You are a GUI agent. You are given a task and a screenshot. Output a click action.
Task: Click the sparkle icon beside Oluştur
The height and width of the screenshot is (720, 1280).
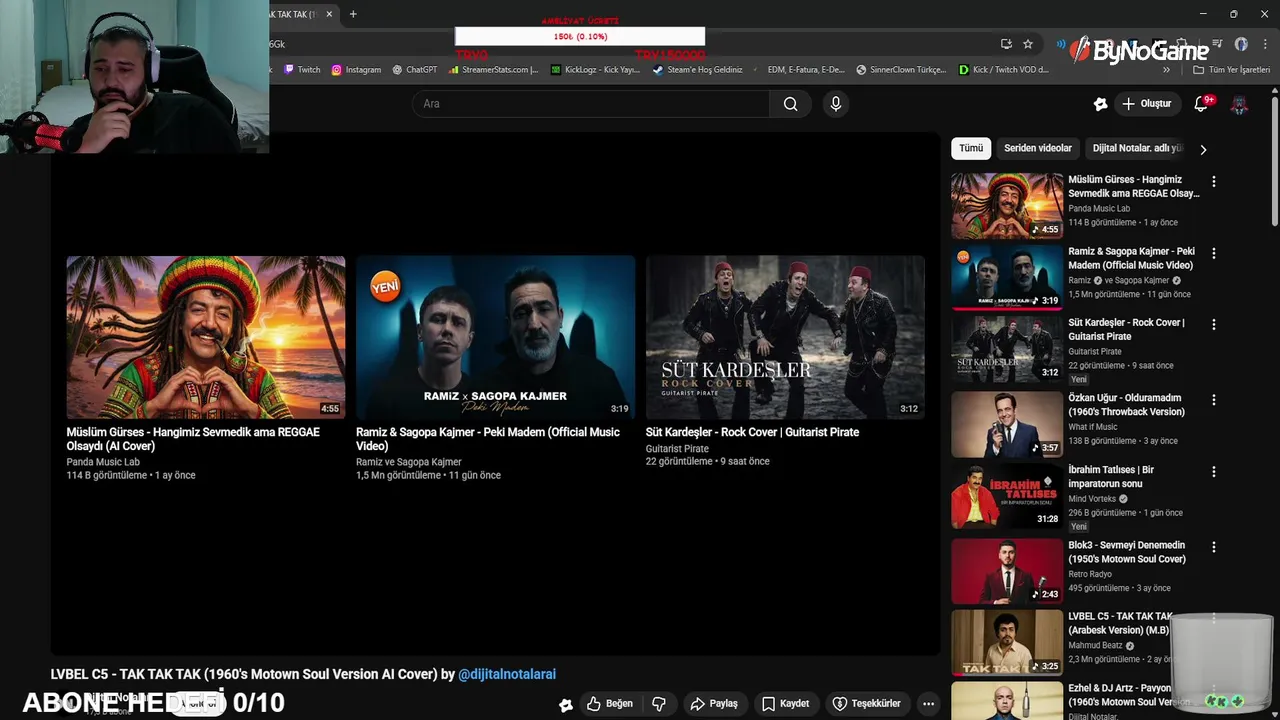coord(1100,104)
